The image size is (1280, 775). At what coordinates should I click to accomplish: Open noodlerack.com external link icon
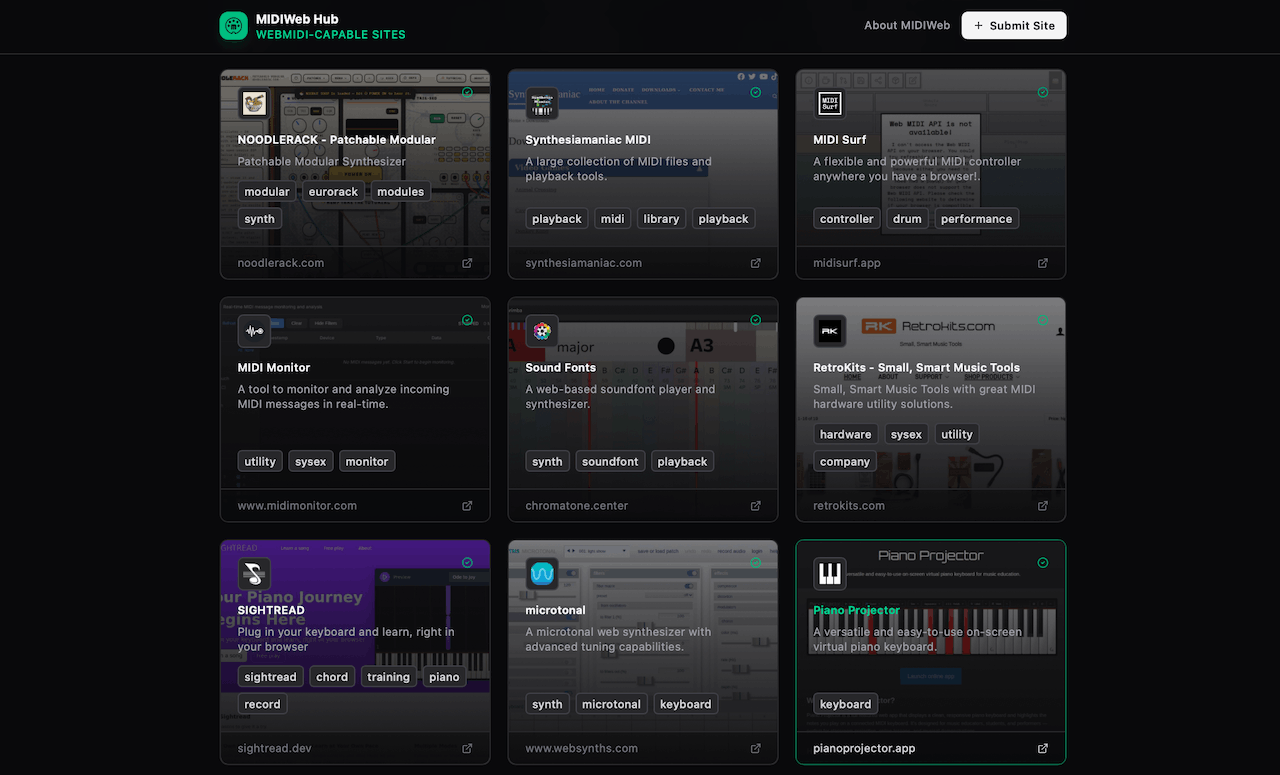(467, 263)
